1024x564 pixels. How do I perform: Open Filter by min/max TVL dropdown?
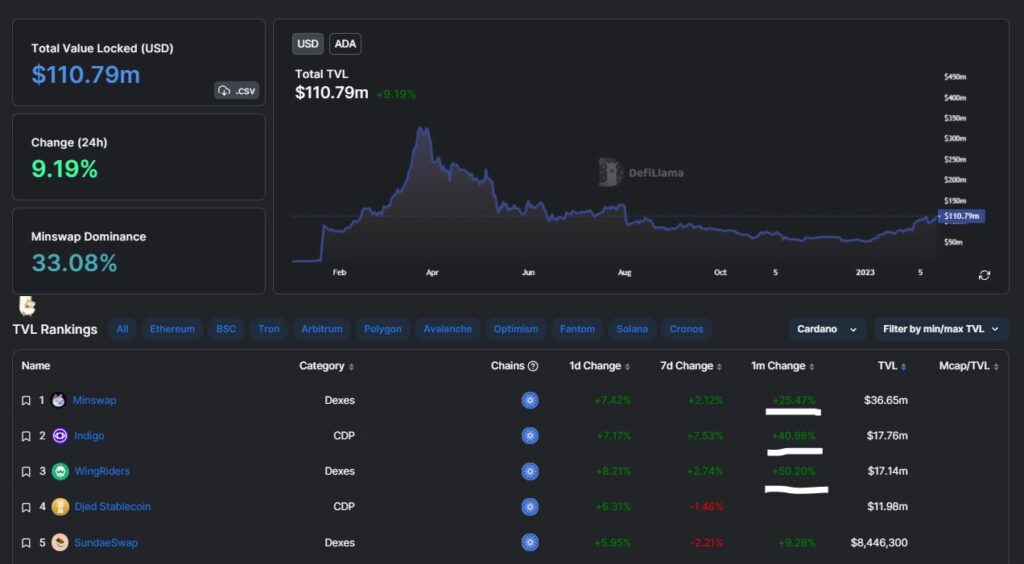(940, 329)
